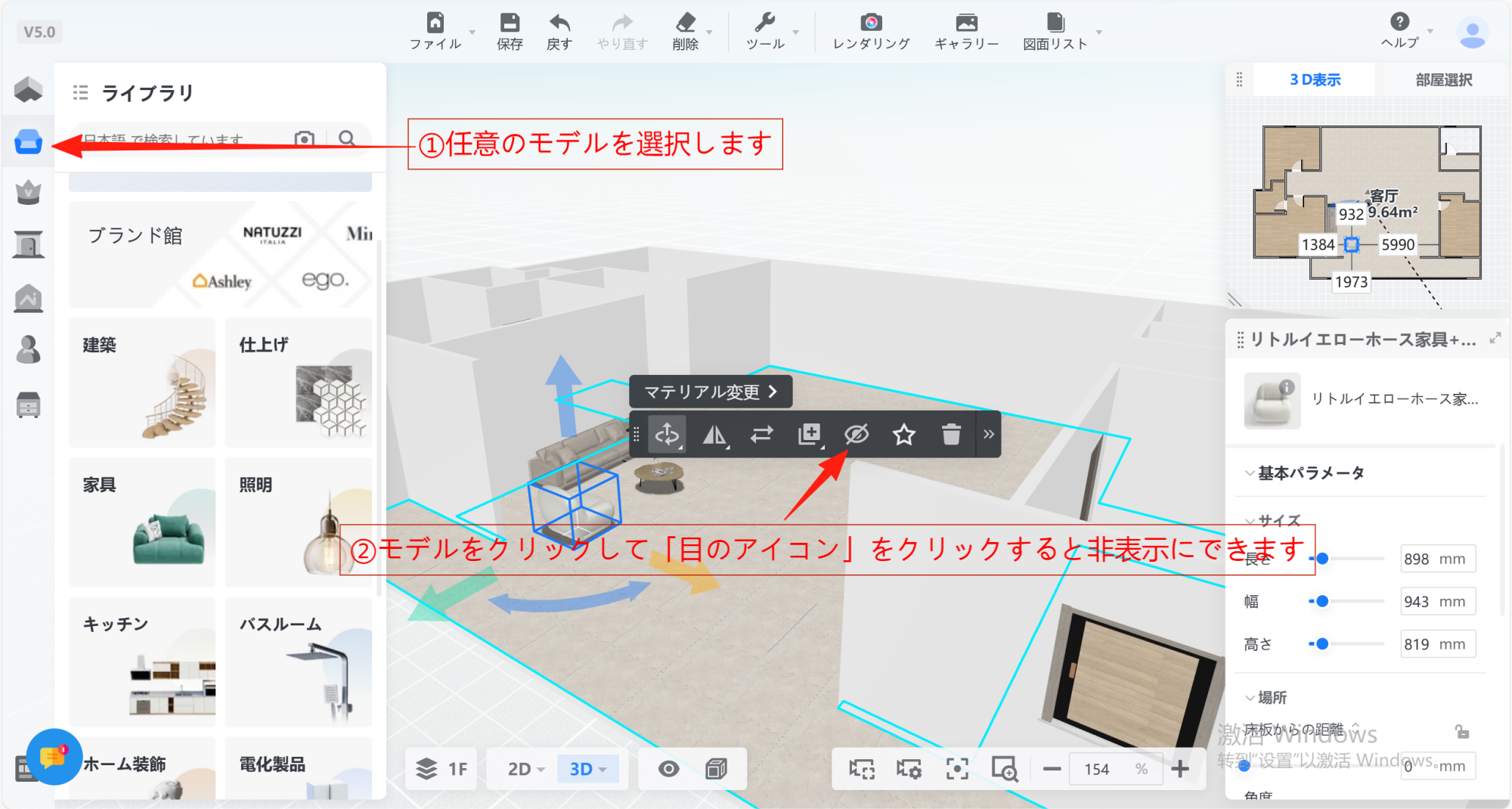Toggle the ライブラリ list view icon
Viewport: 1512px width, 809px height.
click(80, 93)
